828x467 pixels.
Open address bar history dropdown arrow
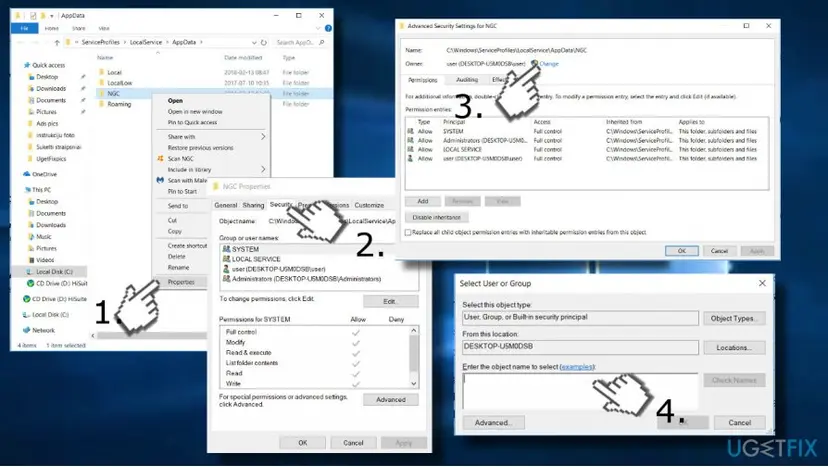254,42
